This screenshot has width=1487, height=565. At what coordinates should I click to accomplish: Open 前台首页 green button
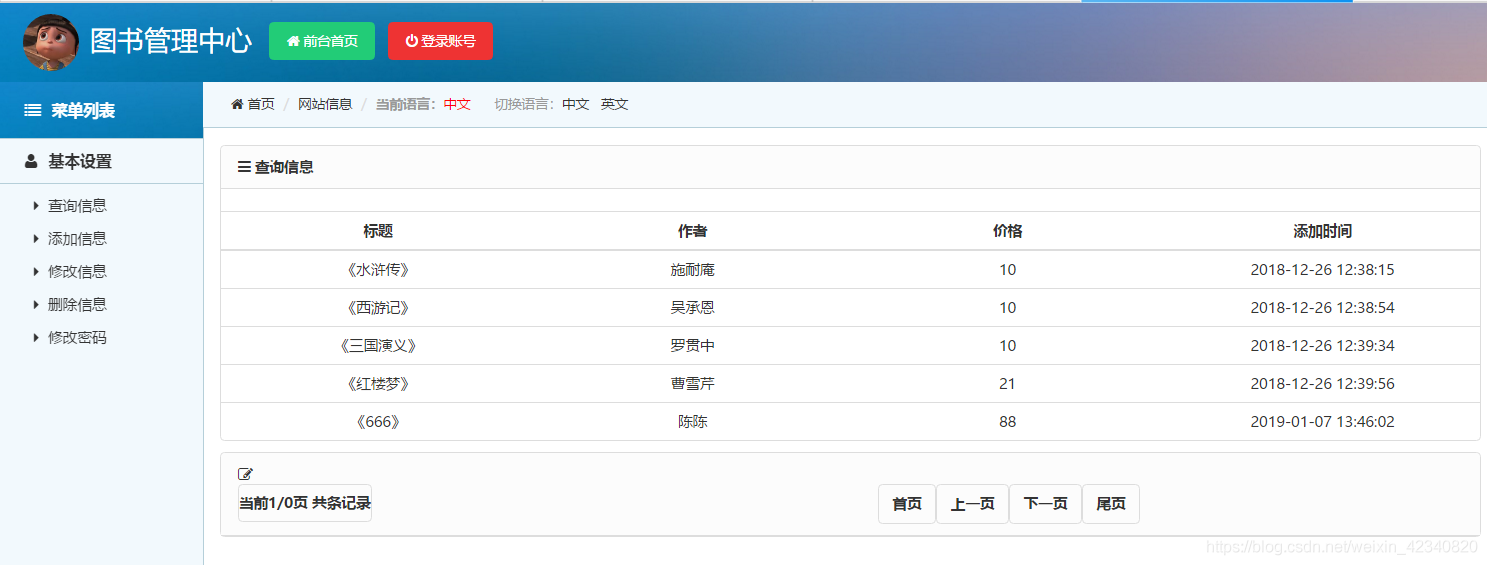pyautogui.click(x=322, y=41)
